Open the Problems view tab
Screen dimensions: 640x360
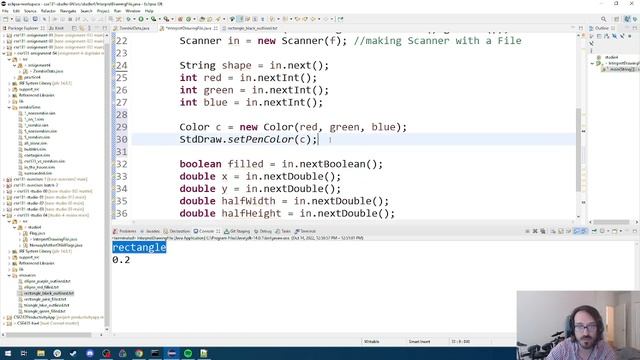click(125, 231)
